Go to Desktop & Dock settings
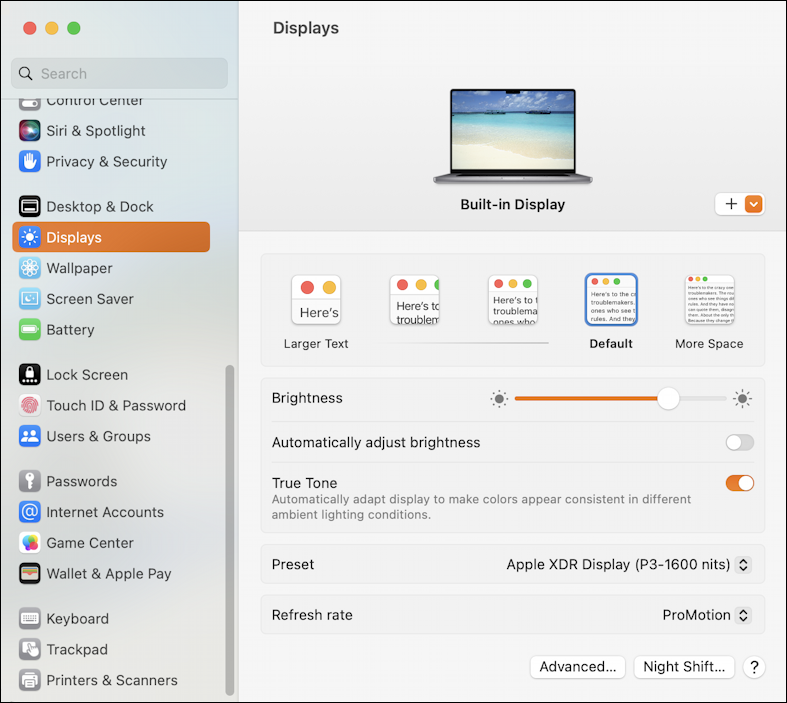The image size is (787, 703). point(100,207)
